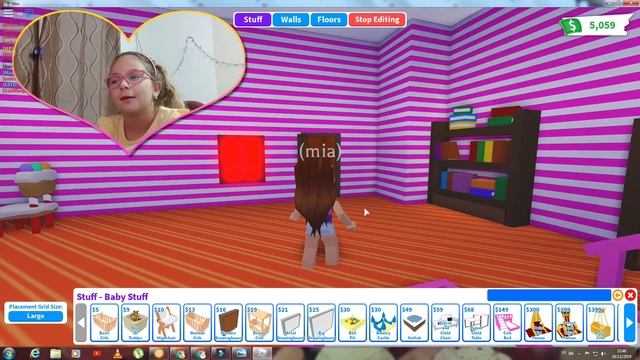This screenshot has height=360, width=640.
Task: Open the Roblox hamburger menu
Action: [8, 13]
